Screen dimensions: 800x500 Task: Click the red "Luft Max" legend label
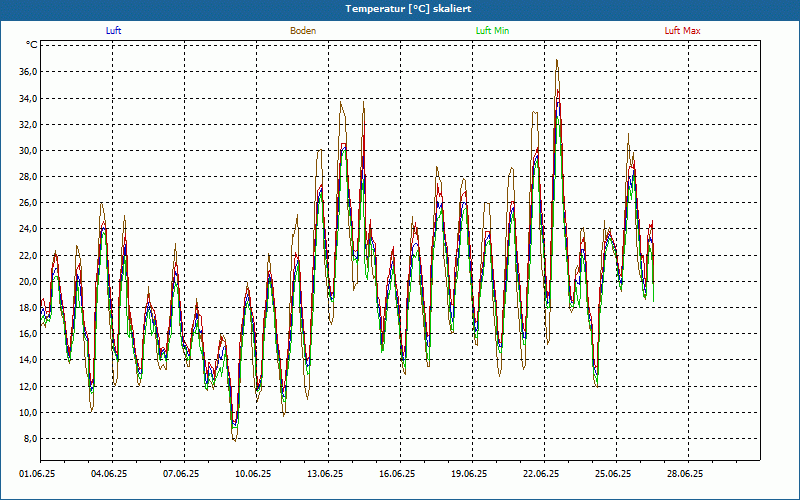(682, 31)
